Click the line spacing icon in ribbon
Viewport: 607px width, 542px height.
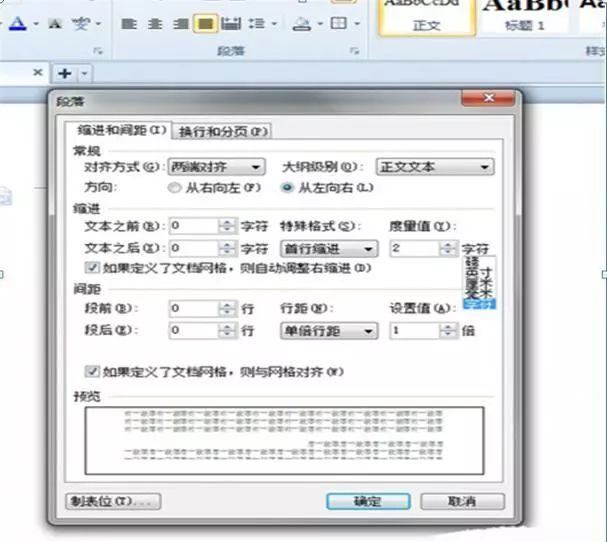pyautogui.click(x=257, y=24)
